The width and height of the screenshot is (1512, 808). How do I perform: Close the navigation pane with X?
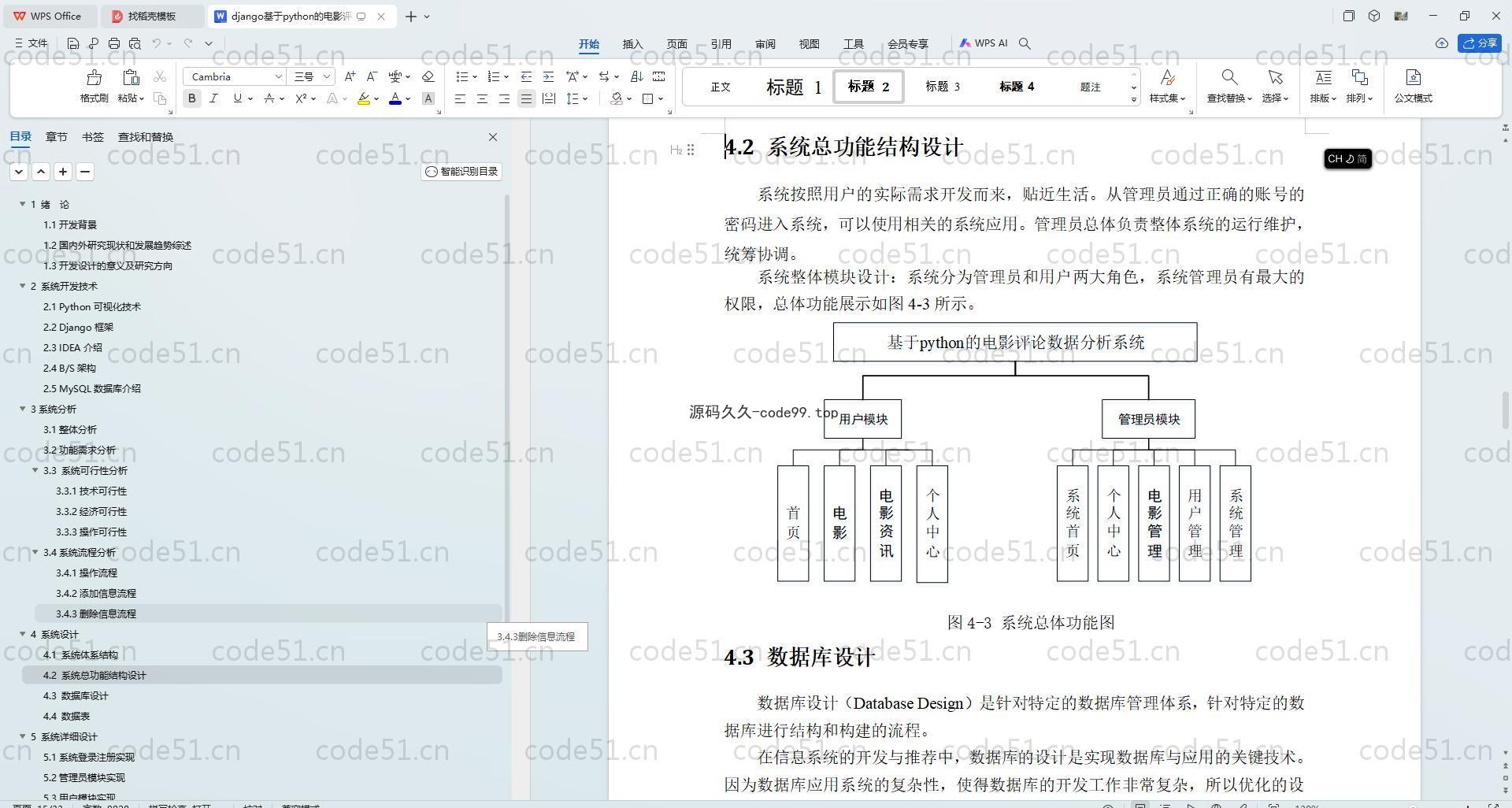pos(493,137)
